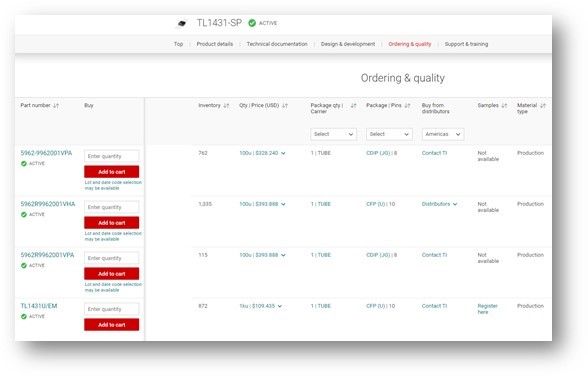Open Package qty | Carrier Select dropdown
Viewport: 588px width, 377px height.
tap(333, 134)
